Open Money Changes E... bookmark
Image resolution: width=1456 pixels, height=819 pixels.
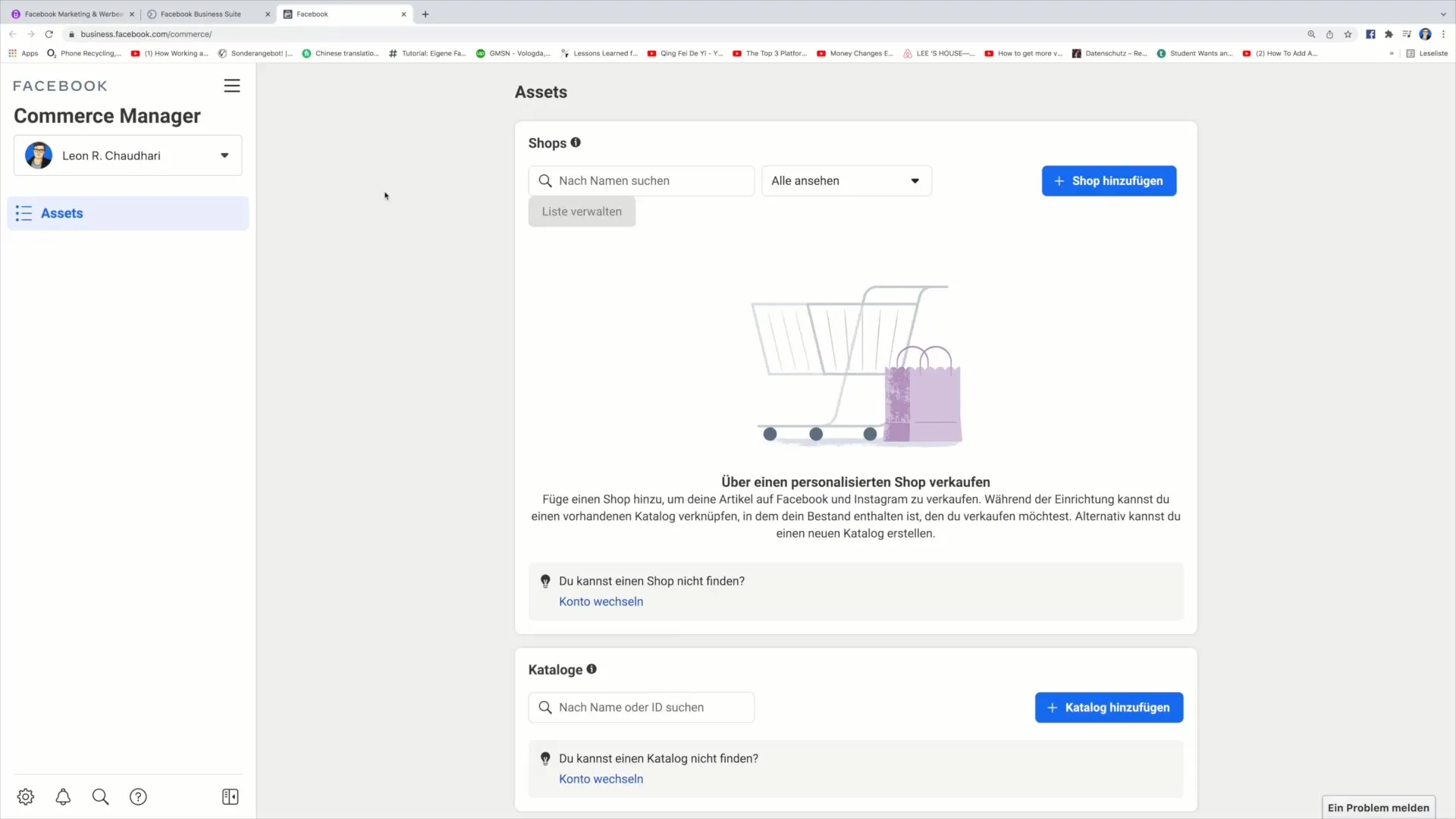point(855,53)
